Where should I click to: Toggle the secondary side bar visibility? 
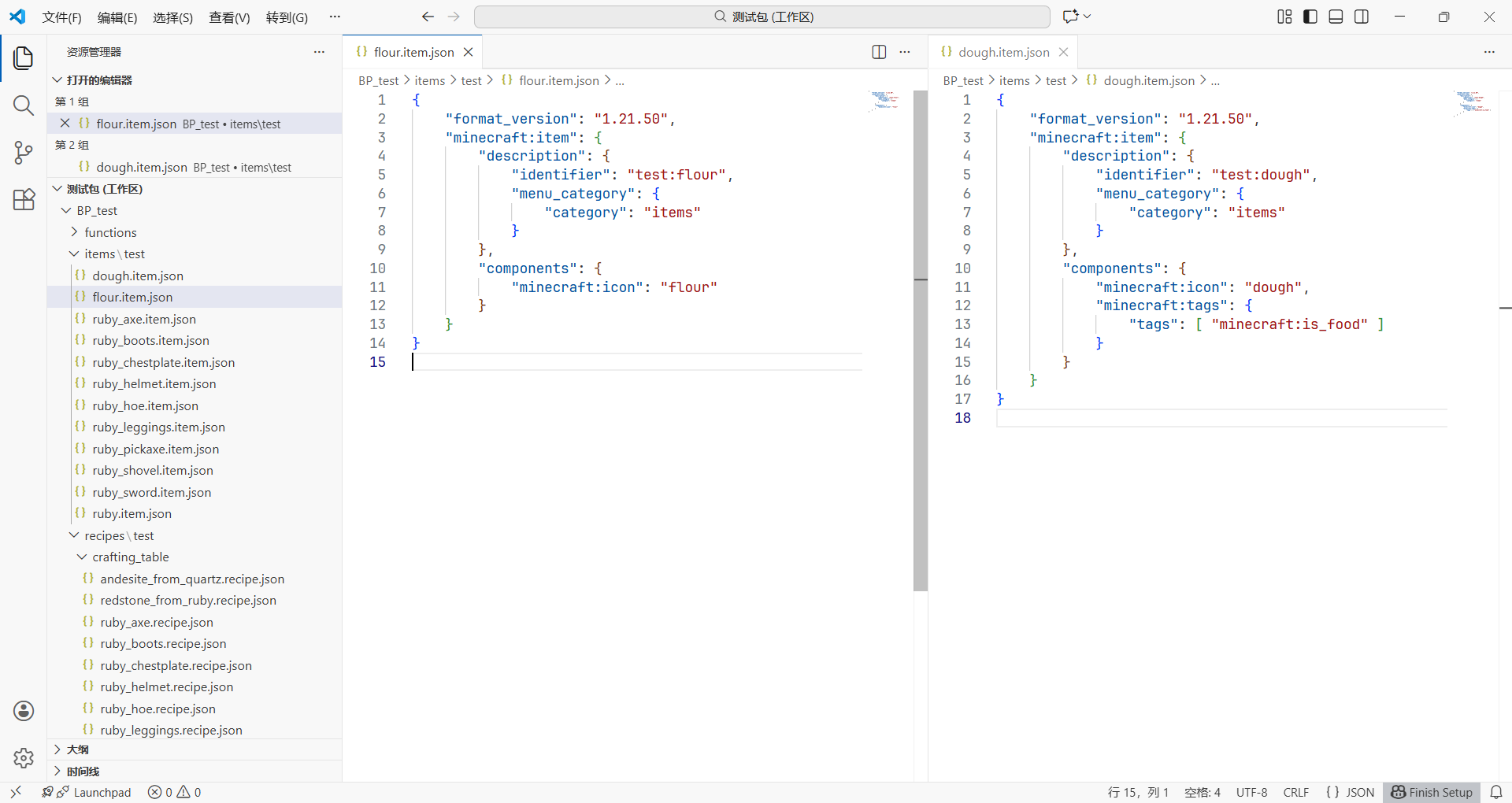[1362, 17]
